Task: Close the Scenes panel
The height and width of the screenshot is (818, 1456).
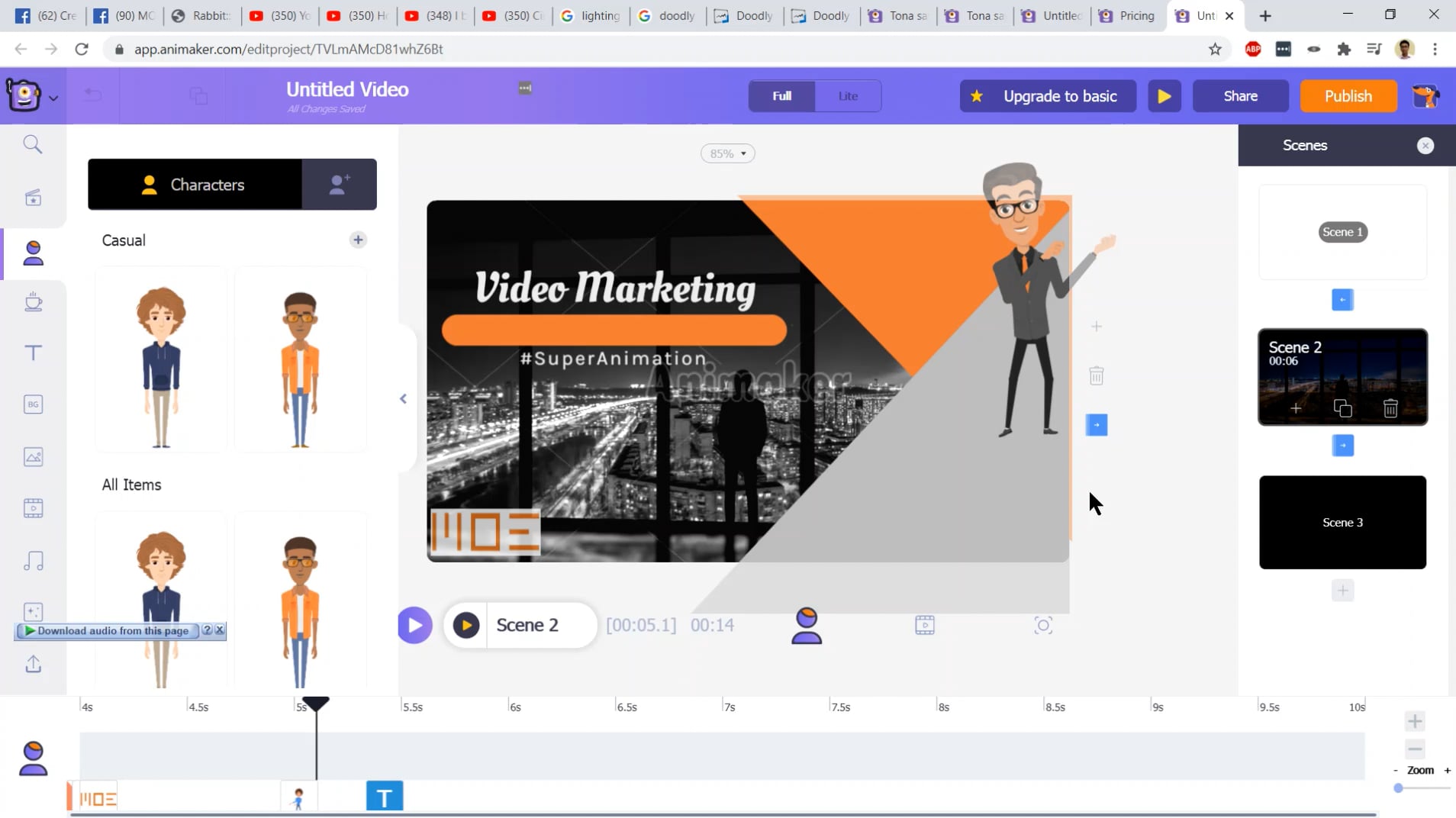Action: (1425, 146)
